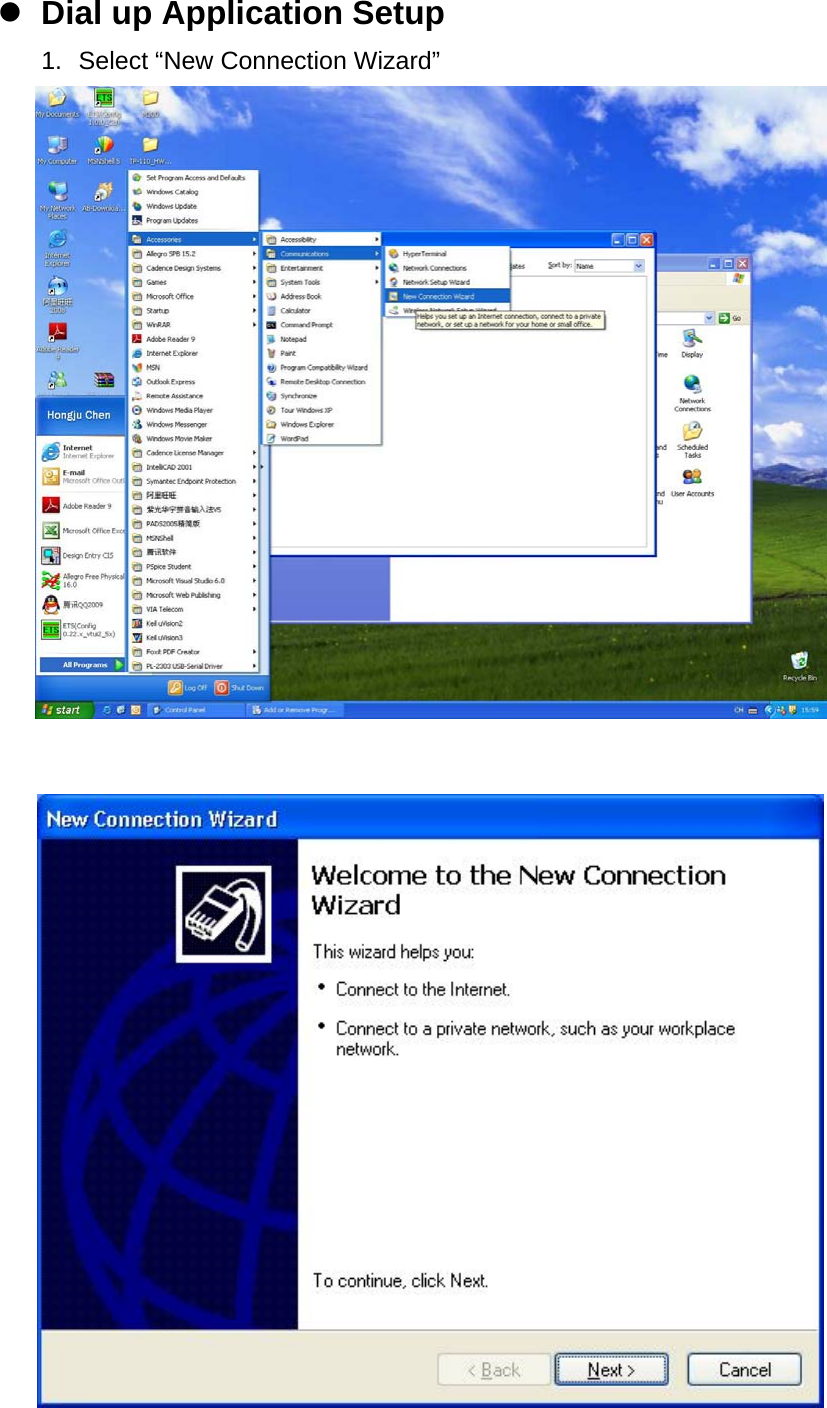
Task: Open the Display settings icon
Action: [691, 339]
